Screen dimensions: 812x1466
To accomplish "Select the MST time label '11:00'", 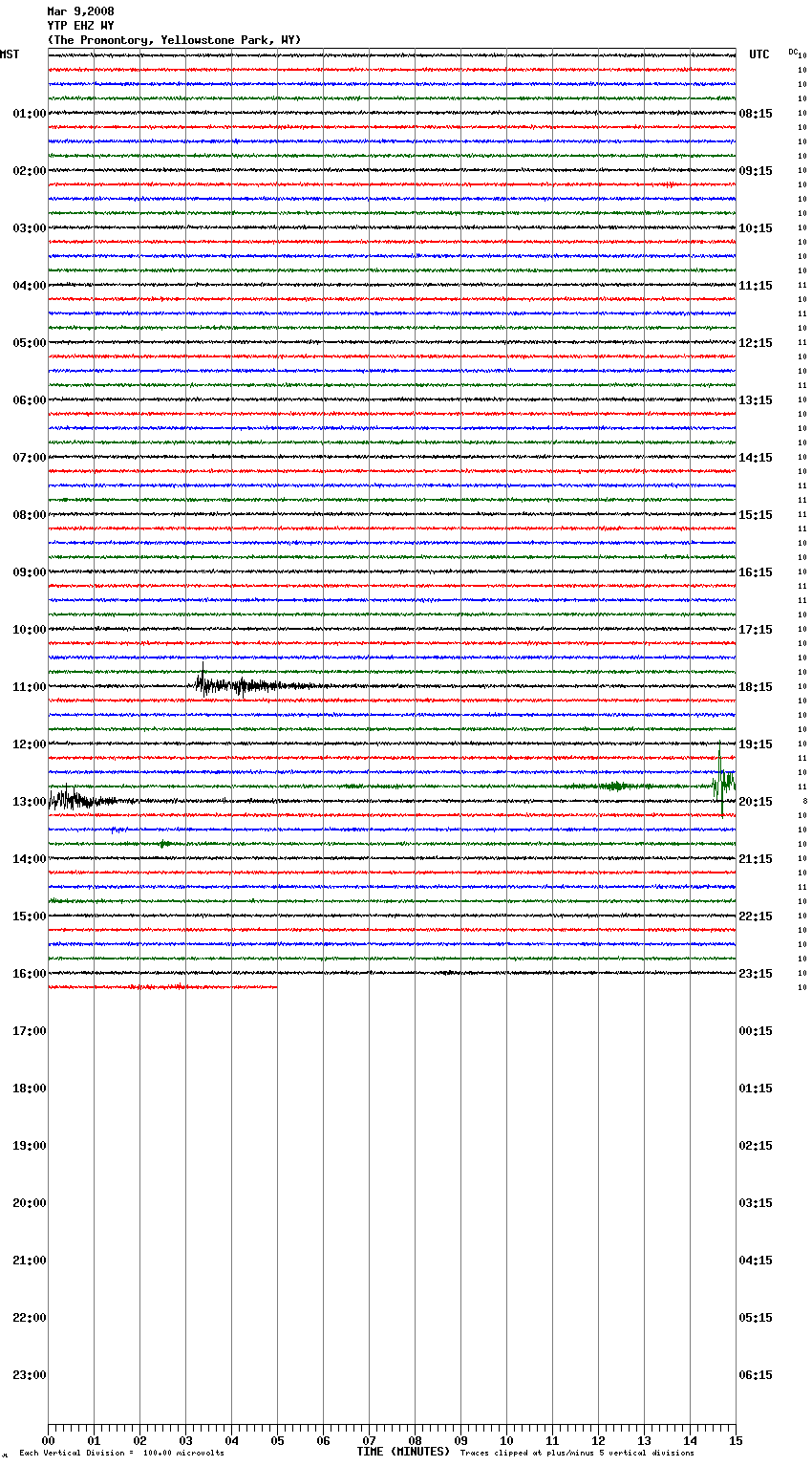I will (29, 687).
